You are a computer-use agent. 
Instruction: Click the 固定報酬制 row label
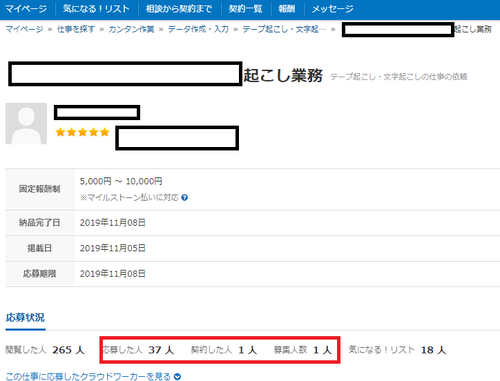(x=40, y=189)
